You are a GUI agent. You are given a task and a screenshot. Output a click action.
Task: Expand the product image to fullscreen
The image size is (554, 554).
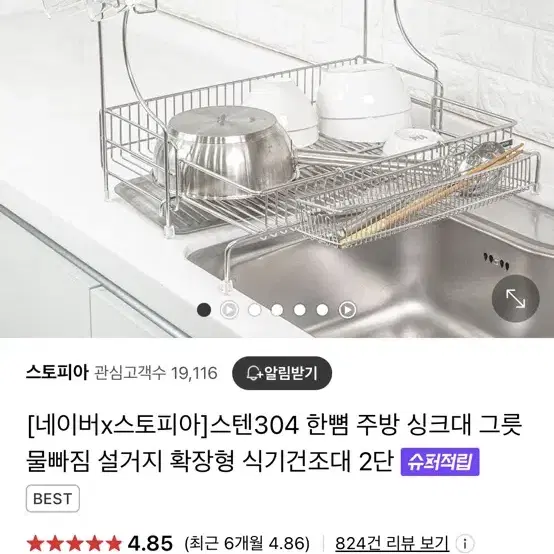[515, 299]
